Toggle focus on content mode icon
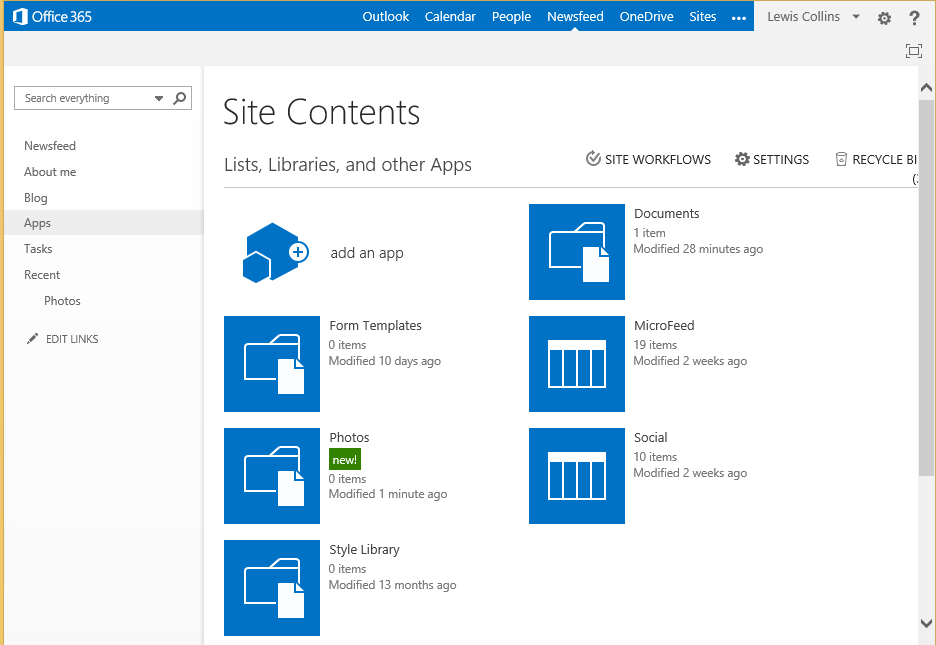The height and width of the screenshot is (645, 936). [x=913, y=51]
